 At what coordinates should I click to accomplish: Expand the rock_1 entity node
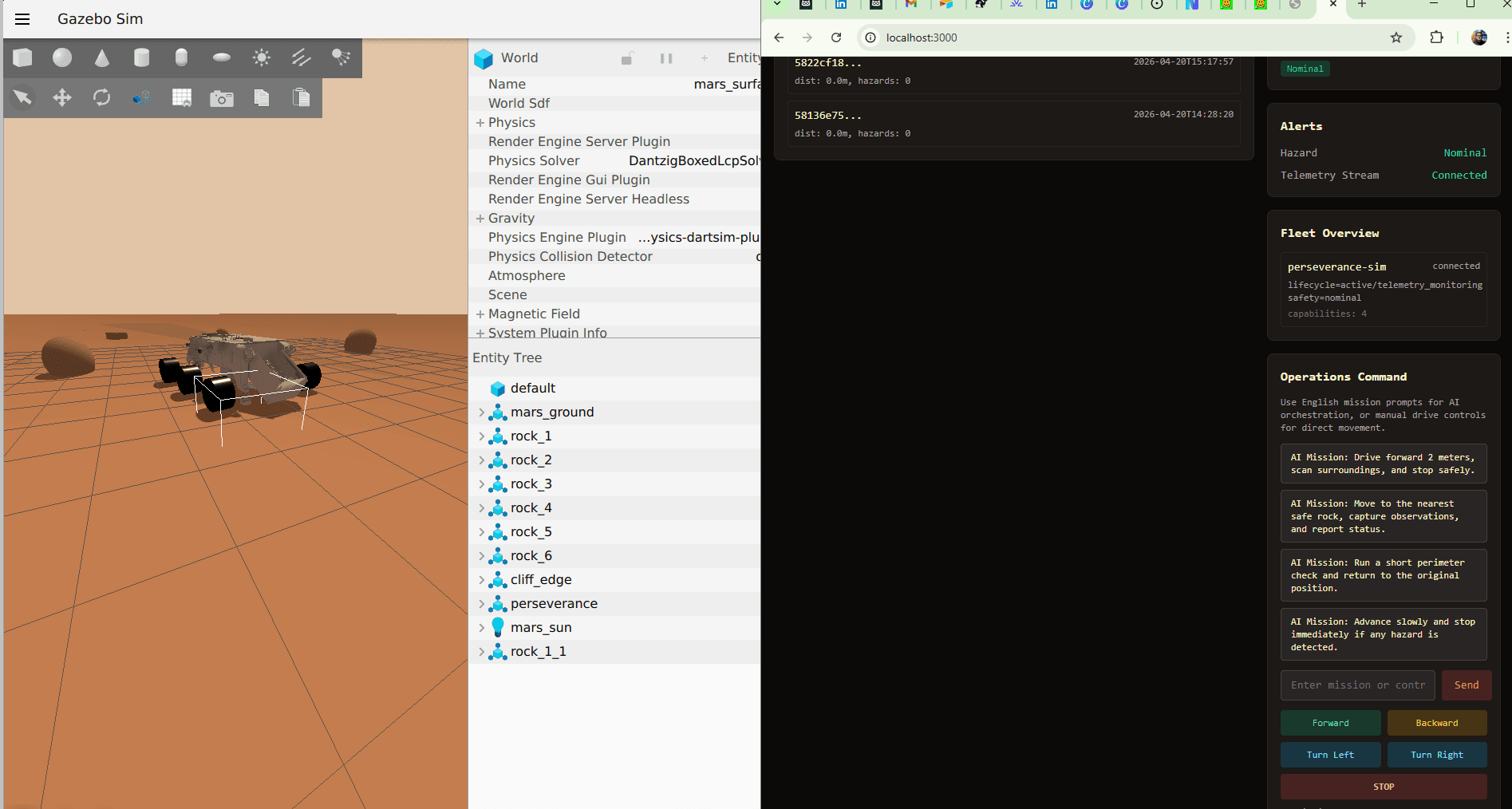point(481,436)
